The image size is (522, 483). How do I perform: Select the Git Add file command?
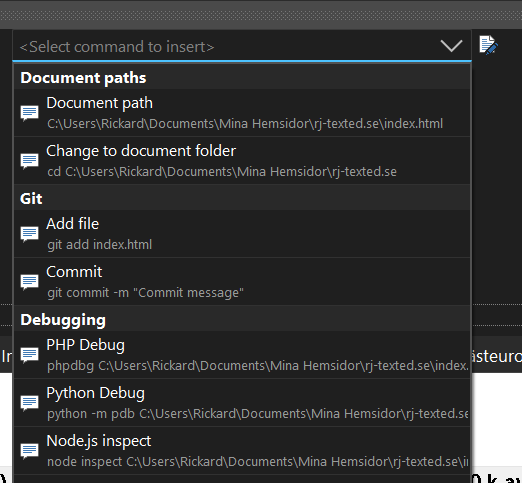(242, 233)
